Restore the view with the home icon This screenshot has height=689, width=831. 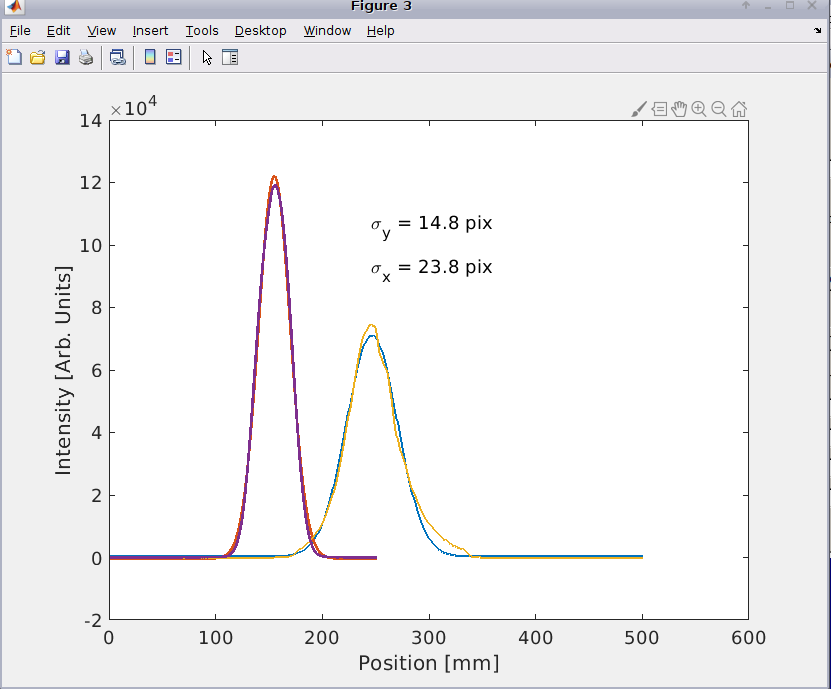click(x=739, y=109)
